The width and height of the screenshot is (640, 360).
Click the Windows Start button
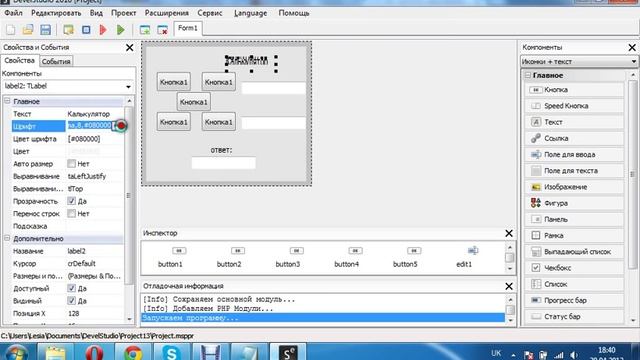[16, 352]
